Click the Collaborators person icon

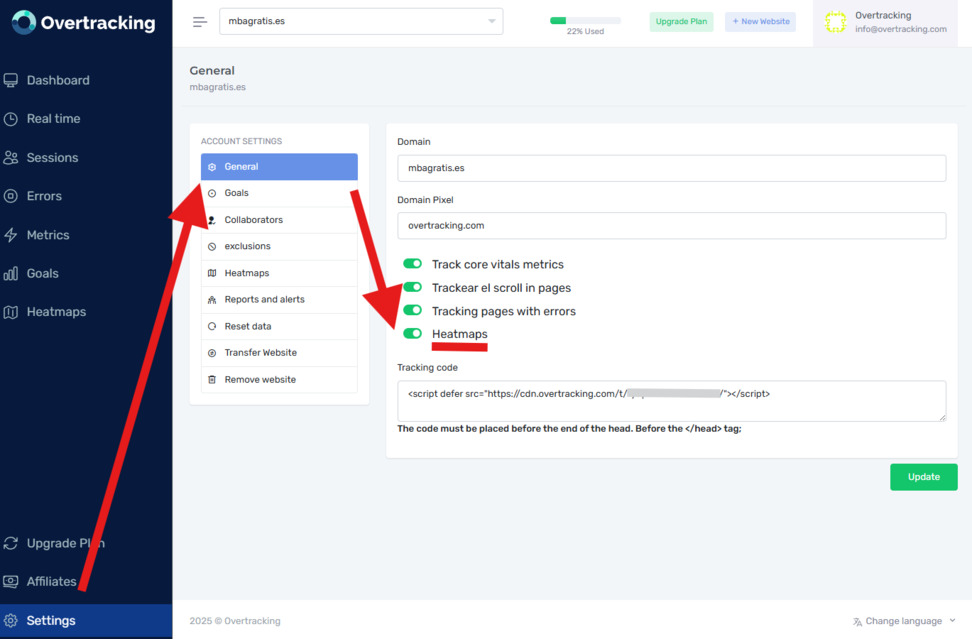[212, 220]
